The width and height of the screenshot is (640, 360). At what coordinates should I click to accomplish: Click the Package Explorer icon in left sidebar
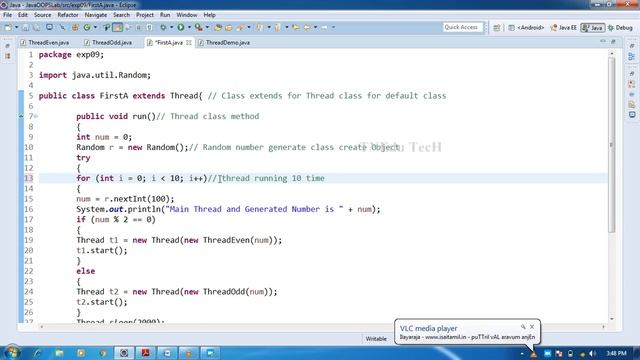coord(7,56)
